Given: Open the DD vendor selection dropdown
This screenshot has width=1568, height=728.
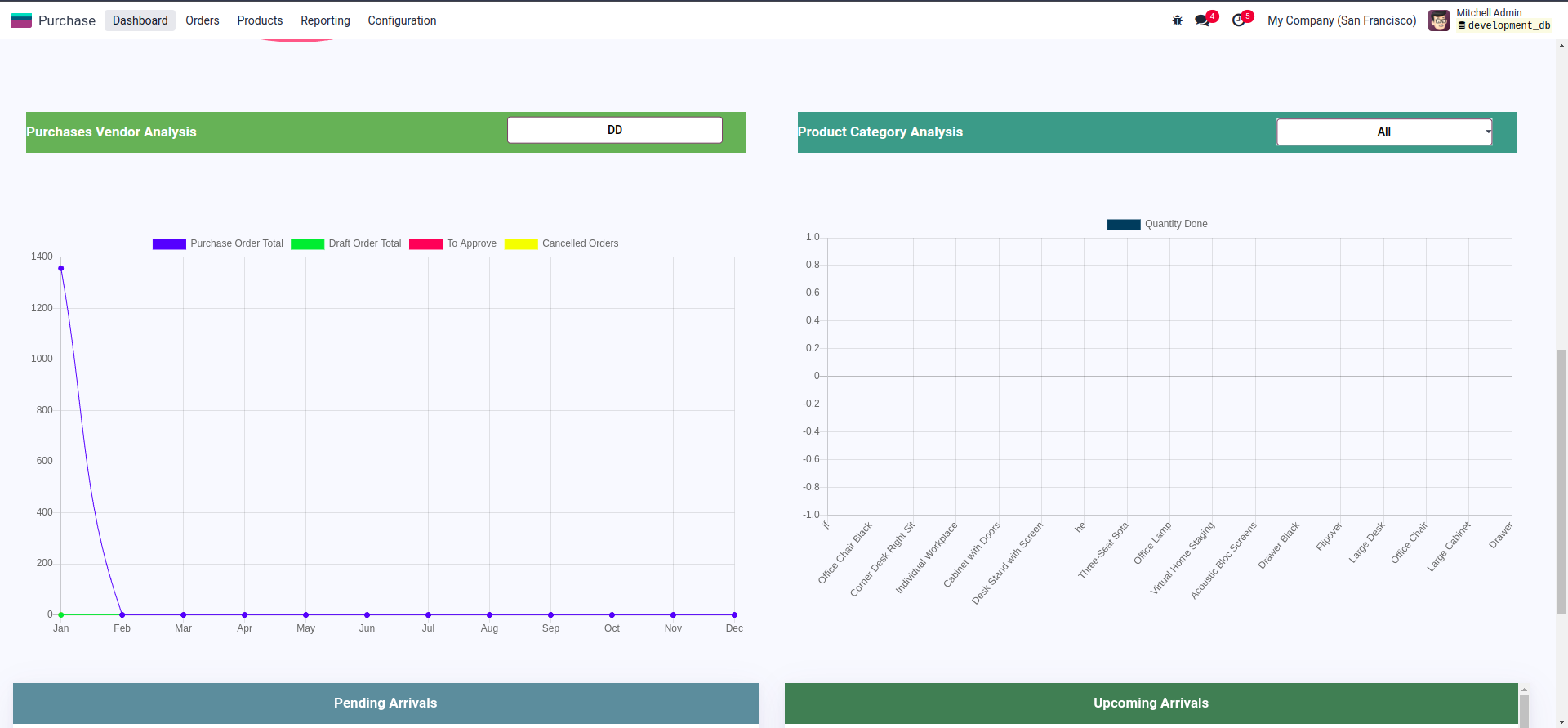Looking at the screenshot, I should [x=614, y=130].
